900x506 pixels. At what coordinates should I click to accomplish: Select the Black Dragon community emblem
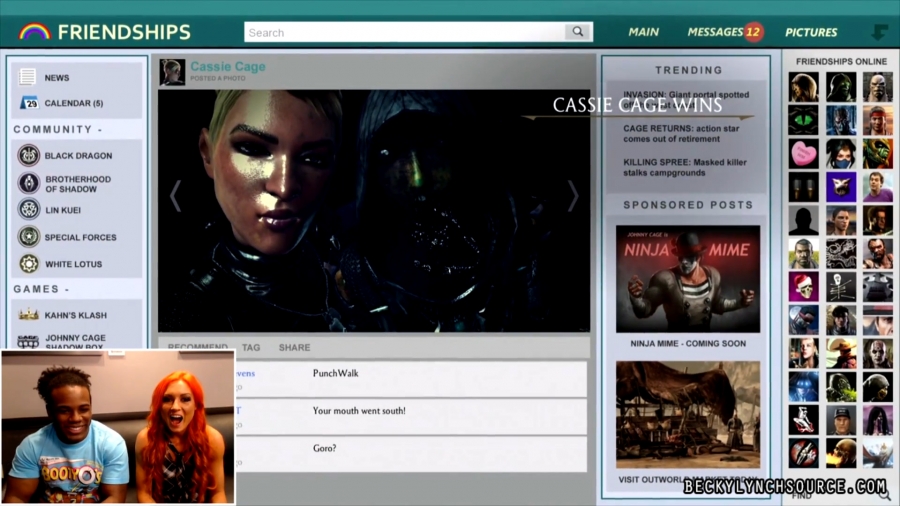tap(29, 156)
